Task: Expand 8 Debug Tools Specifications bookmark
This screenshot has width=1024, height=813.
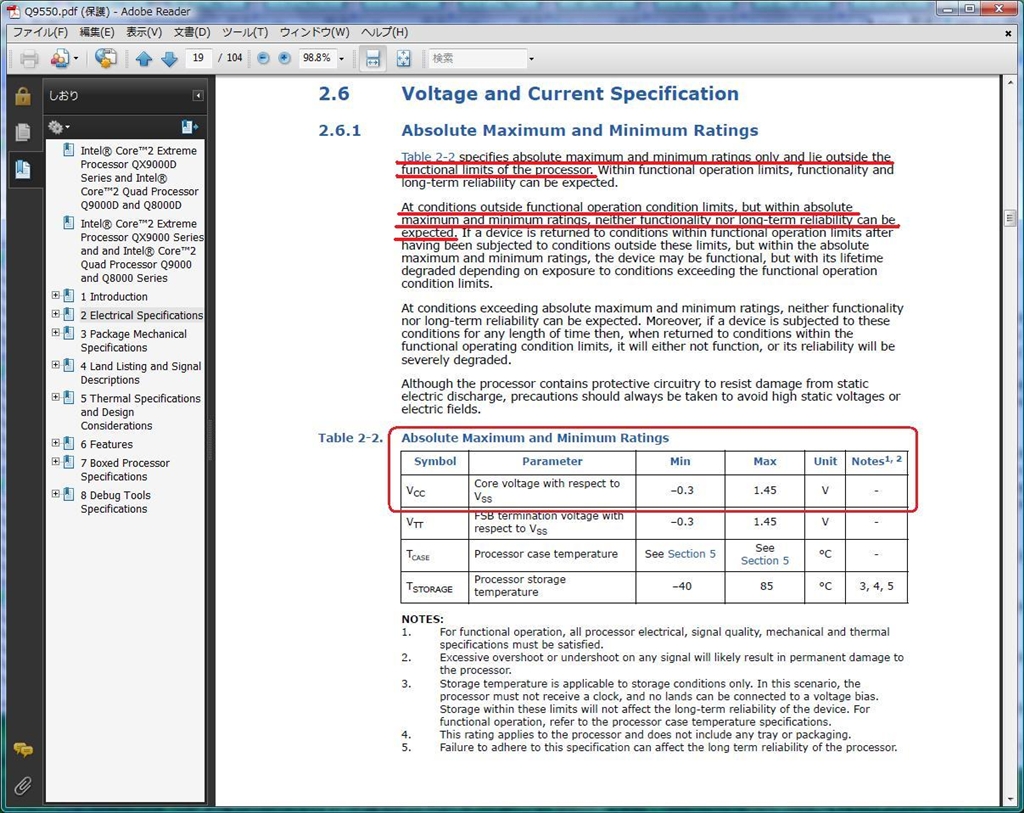Action: (x=56, y=494)
